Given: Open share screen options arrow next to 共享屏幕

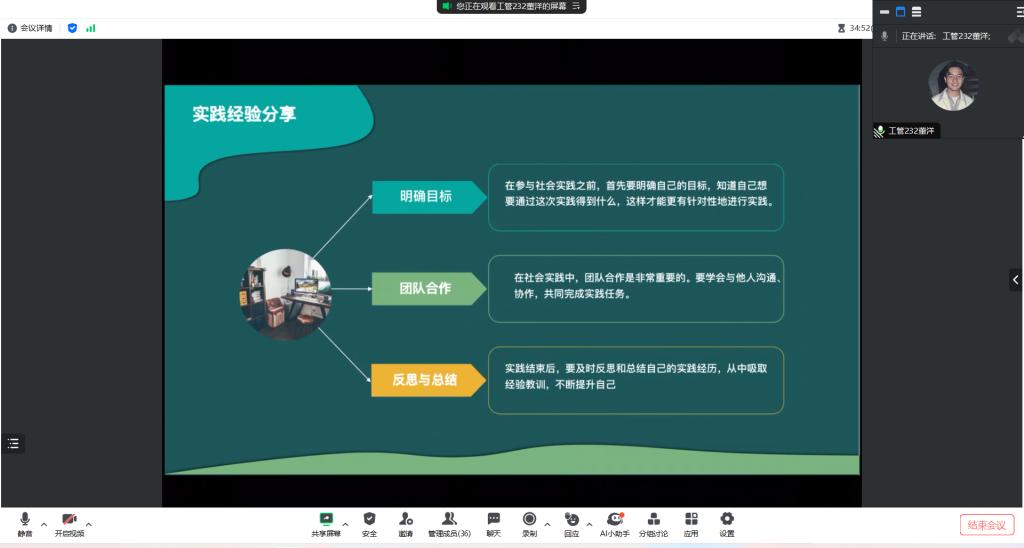Looking at the screenshot, I should pyautogui.click(x=346, y=523).
